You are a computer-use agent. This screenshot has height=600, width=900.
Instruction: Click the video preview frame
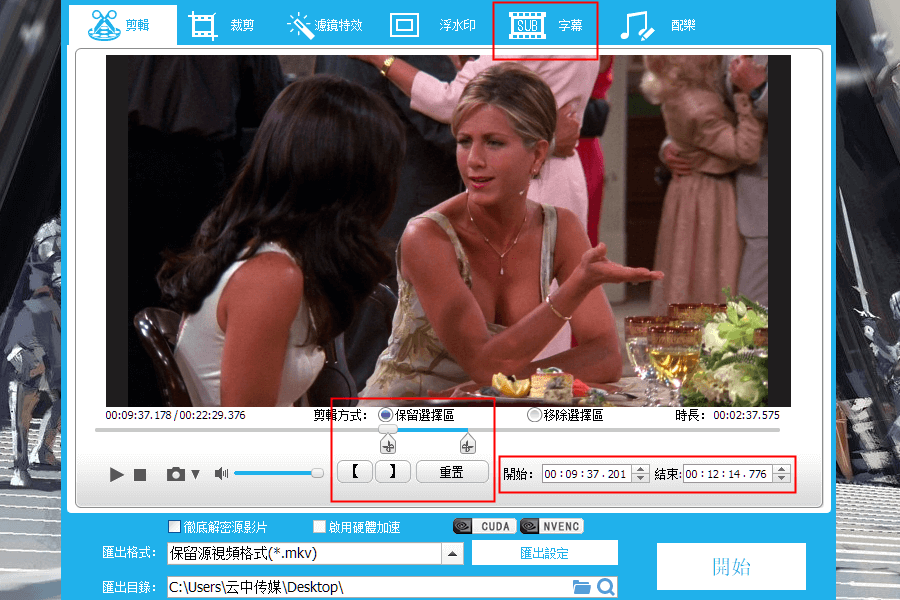tap(448, 231)
